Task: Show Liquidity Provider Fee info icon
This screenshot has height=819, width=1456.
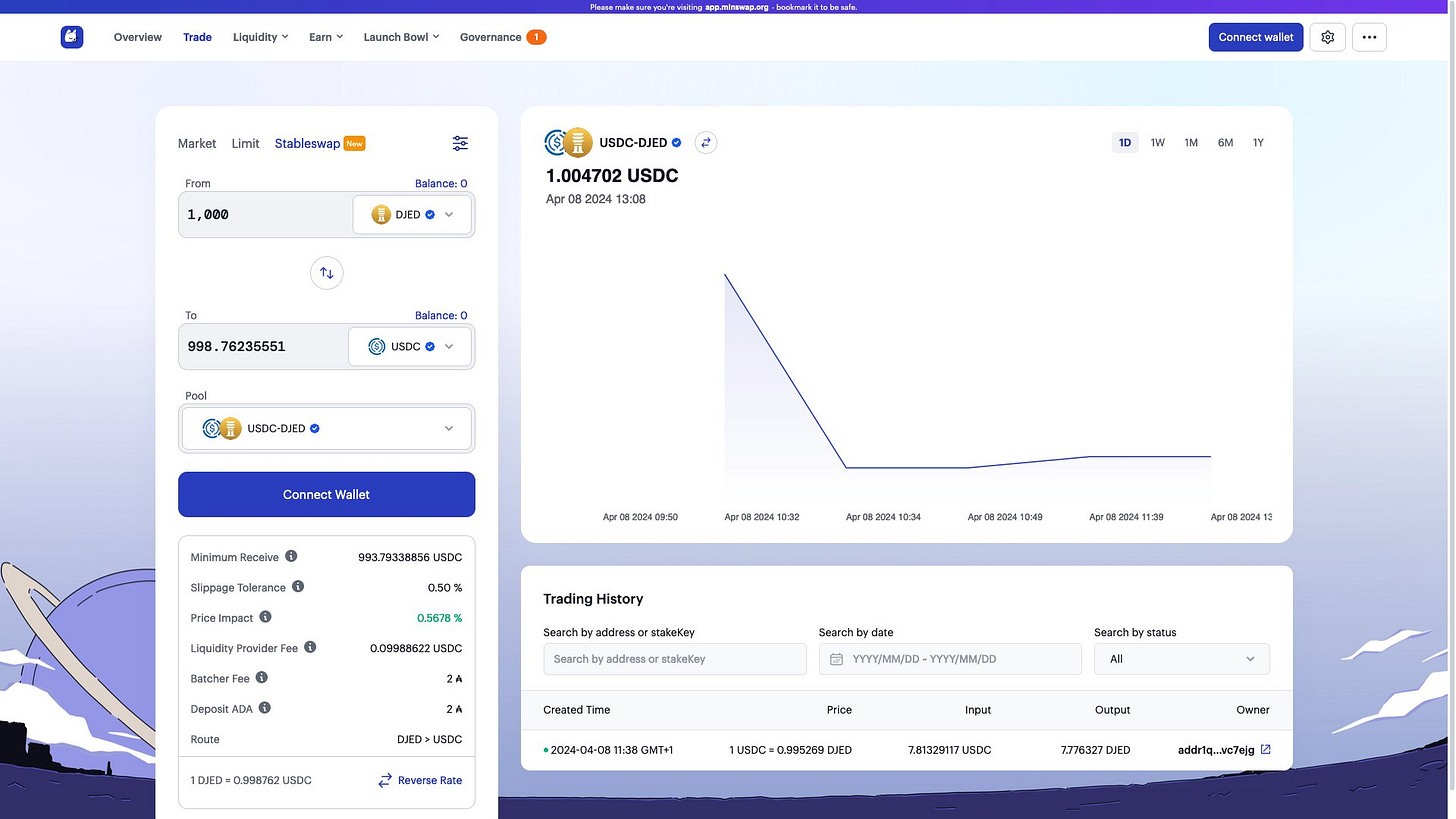Action: coord(310,647)
